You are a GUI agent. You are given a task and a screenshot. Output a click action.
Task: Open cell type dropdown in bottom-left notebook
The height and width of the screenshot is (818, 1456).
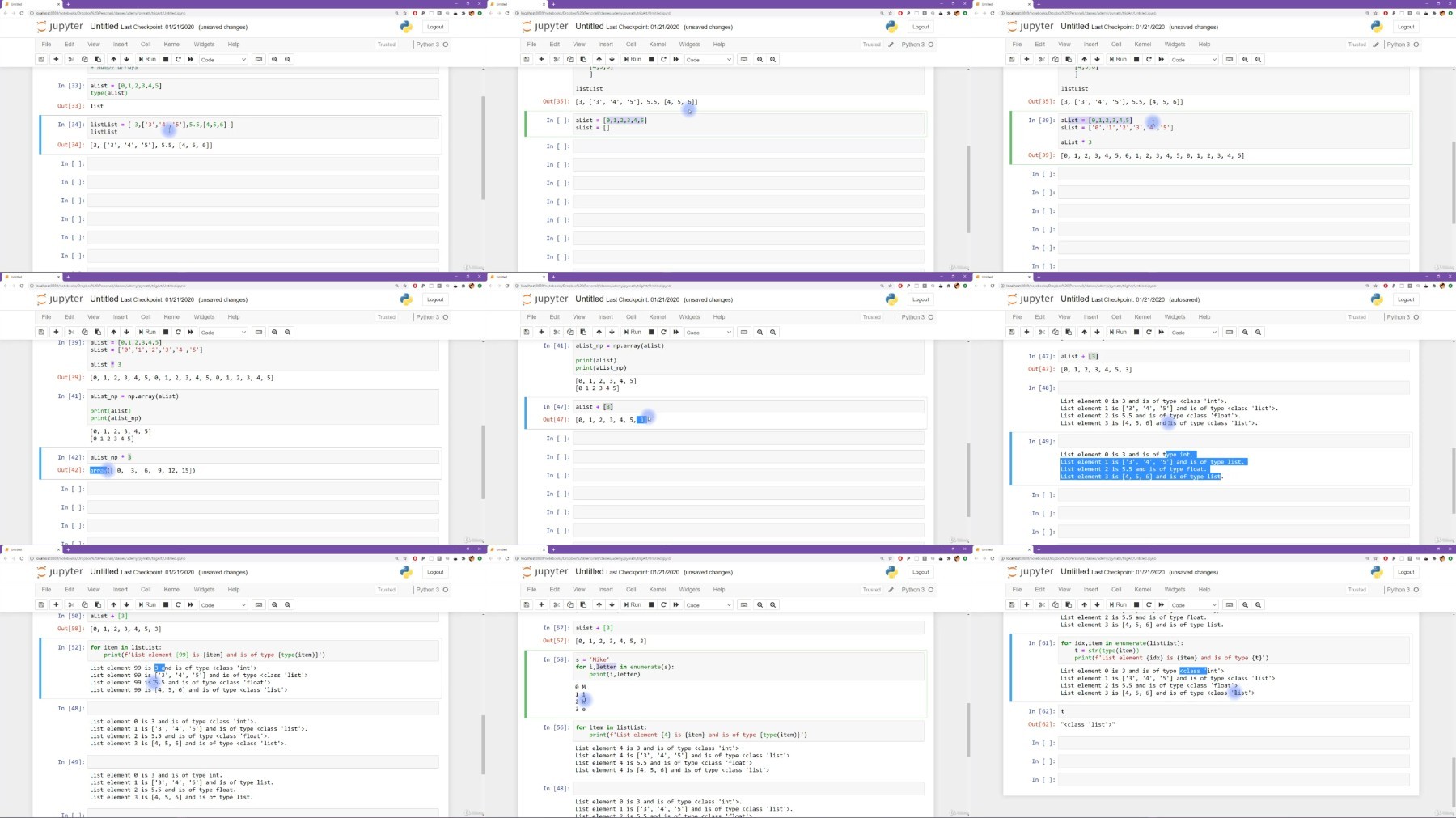(x=222, y=604)
